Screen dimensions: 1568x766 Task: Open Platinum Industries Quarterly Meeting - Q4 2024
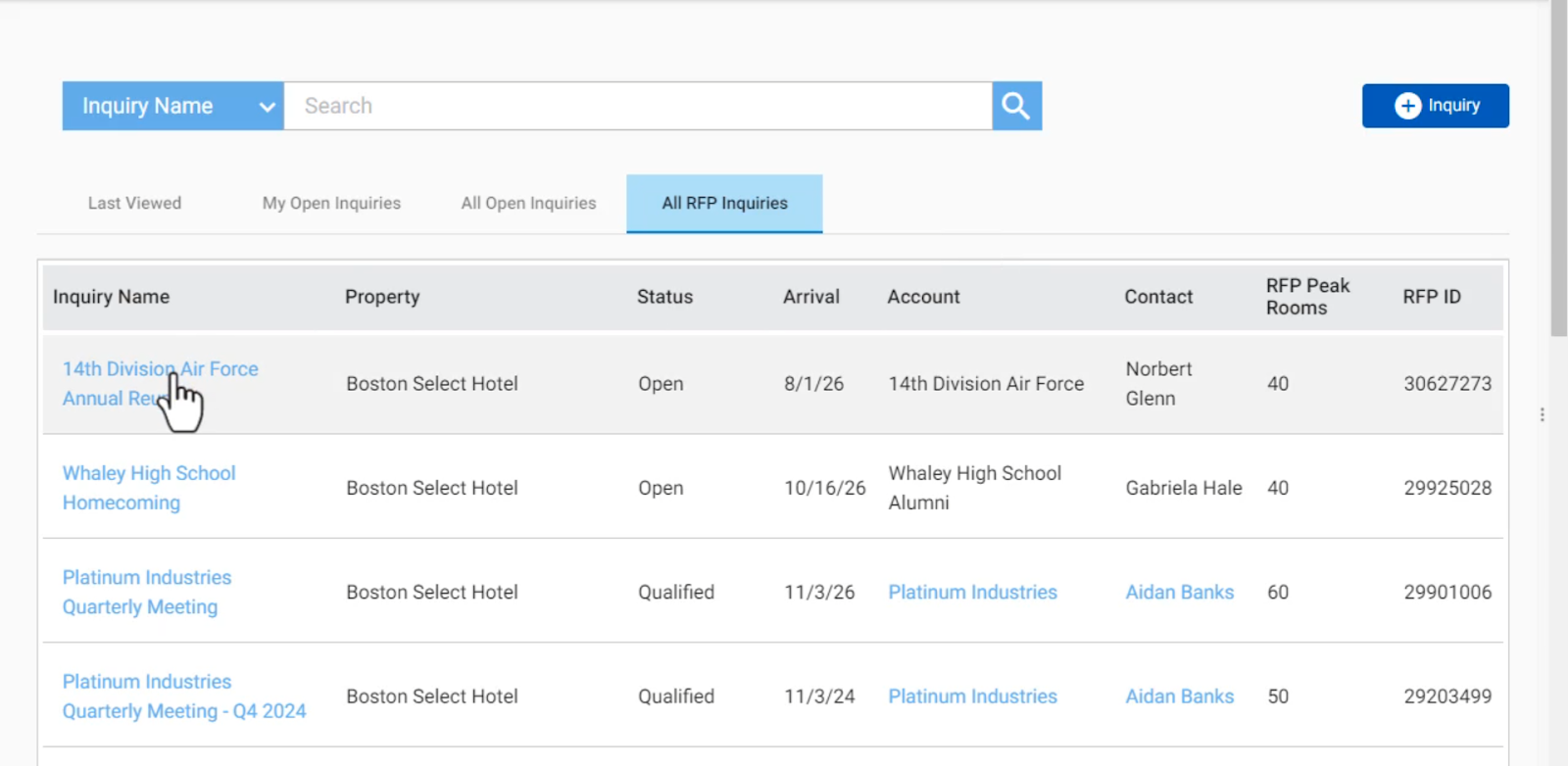pos(184,695)
